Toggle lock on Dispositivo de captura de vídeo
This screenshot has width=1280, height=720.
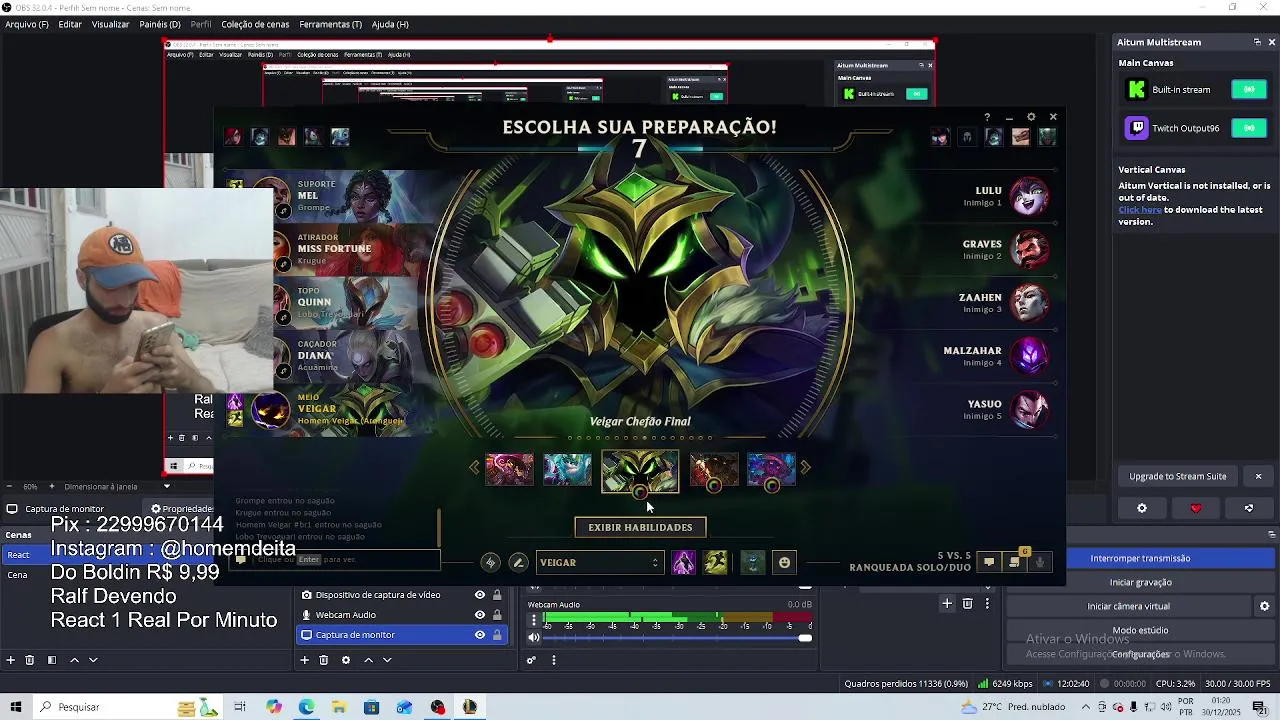497,595
